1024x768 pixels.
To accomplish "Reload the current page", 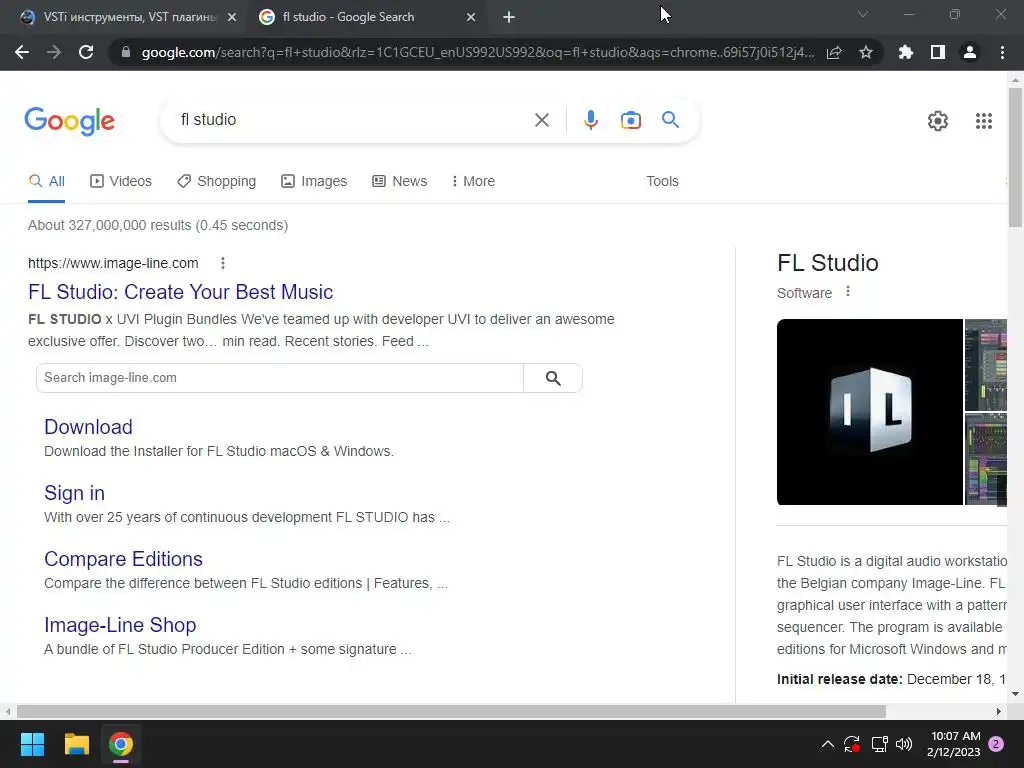I will pos(86,52).
